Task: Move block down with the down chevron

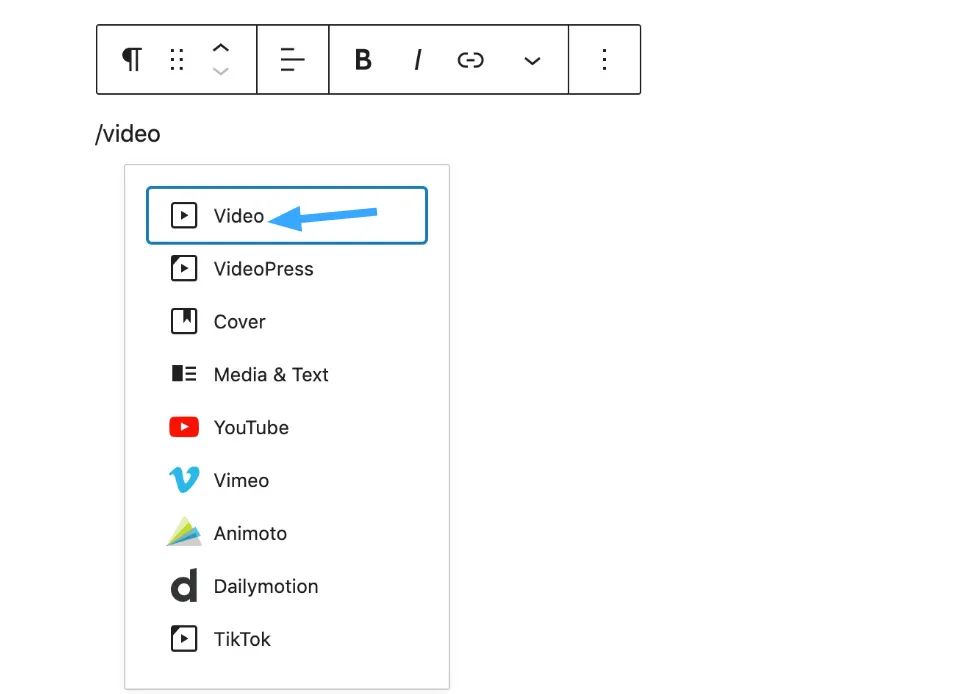Action: (221, 71)
